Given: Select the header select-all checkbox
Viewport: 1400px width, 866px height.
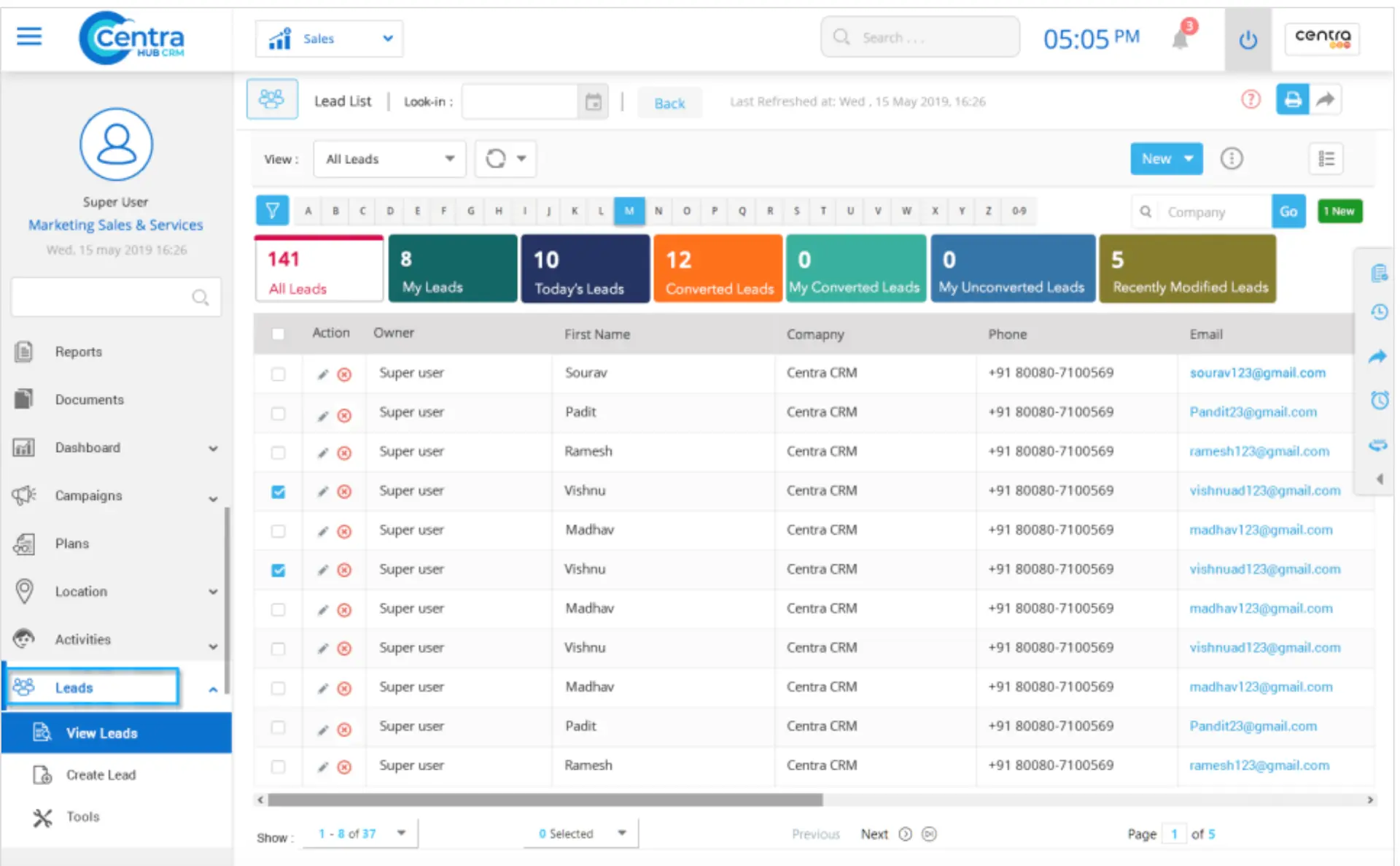Looking at the screenshot, I should [278, 333].
